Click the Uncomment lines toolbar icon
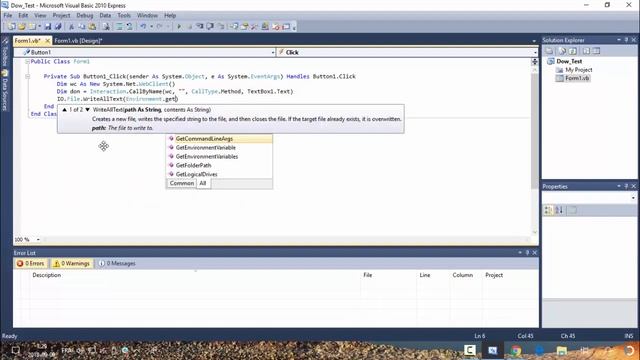 [129, 27]
